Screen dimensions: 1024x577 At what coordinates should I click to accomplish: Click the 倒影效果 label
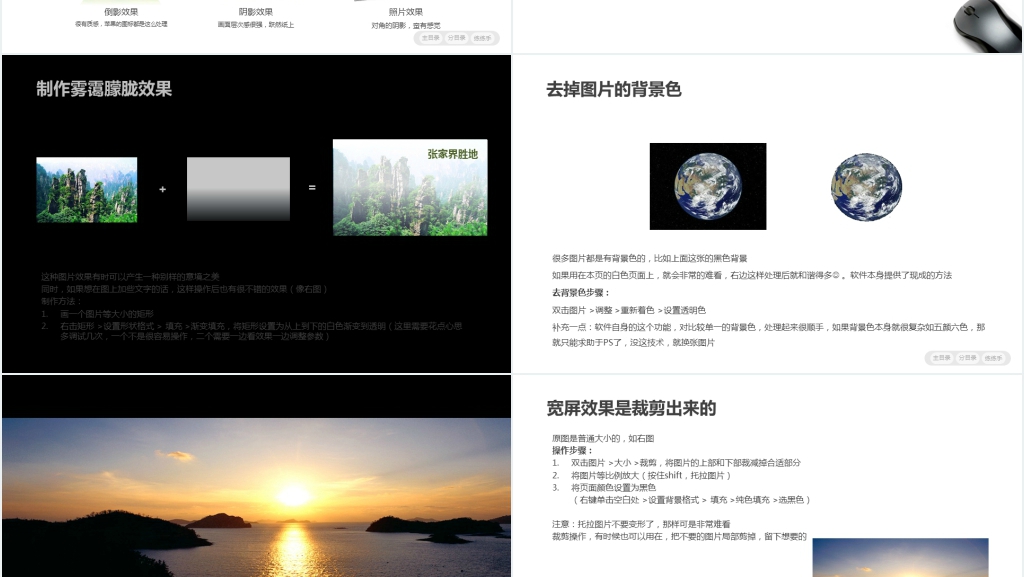pos(121,12)
